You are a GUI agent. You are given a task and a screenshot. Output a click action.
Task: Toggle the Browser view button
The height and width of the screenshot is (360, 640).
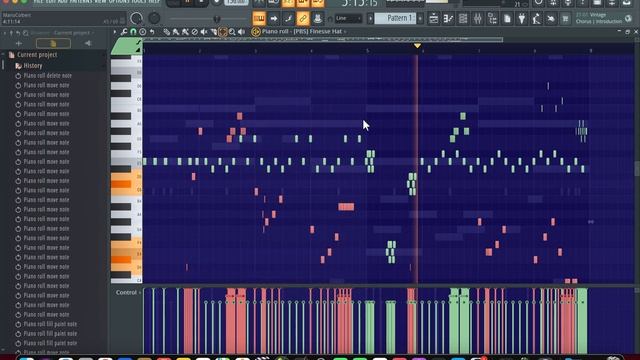point(492,18)
